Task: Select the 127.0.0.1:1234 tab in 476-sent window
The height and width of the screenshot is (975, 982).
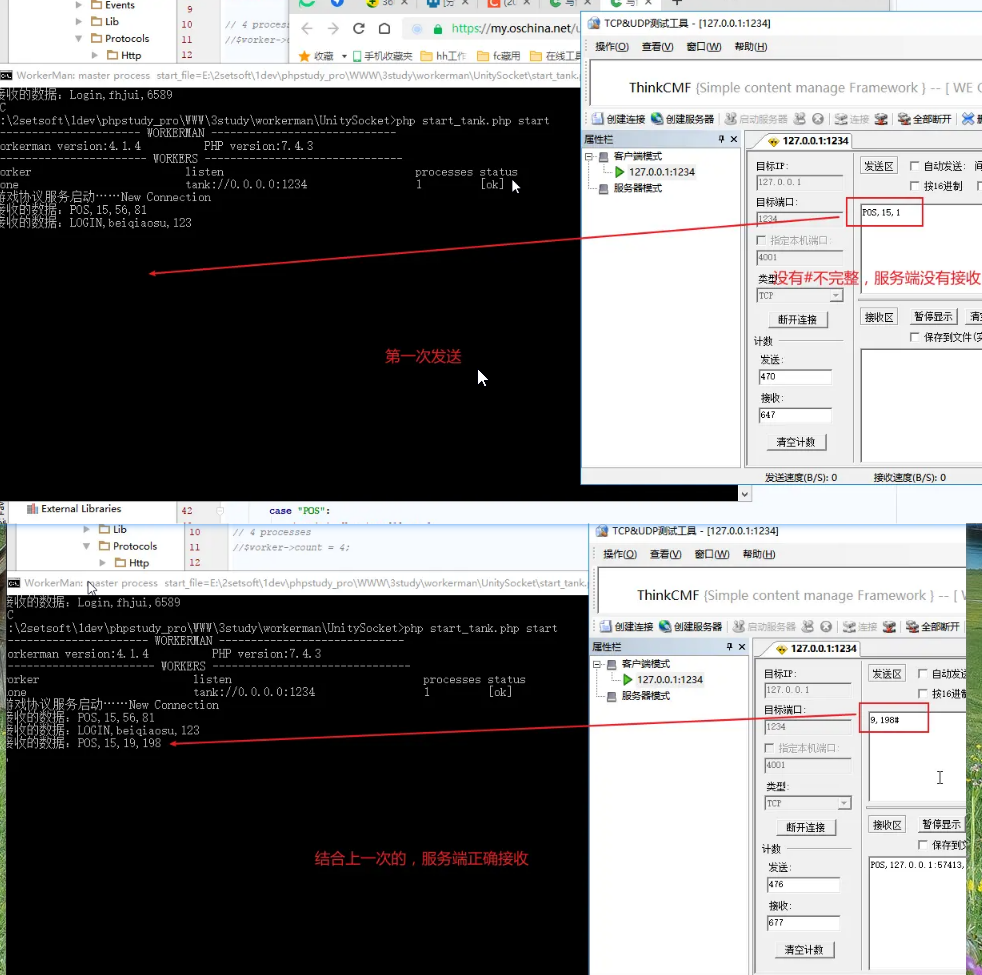Action: point(816,649)
